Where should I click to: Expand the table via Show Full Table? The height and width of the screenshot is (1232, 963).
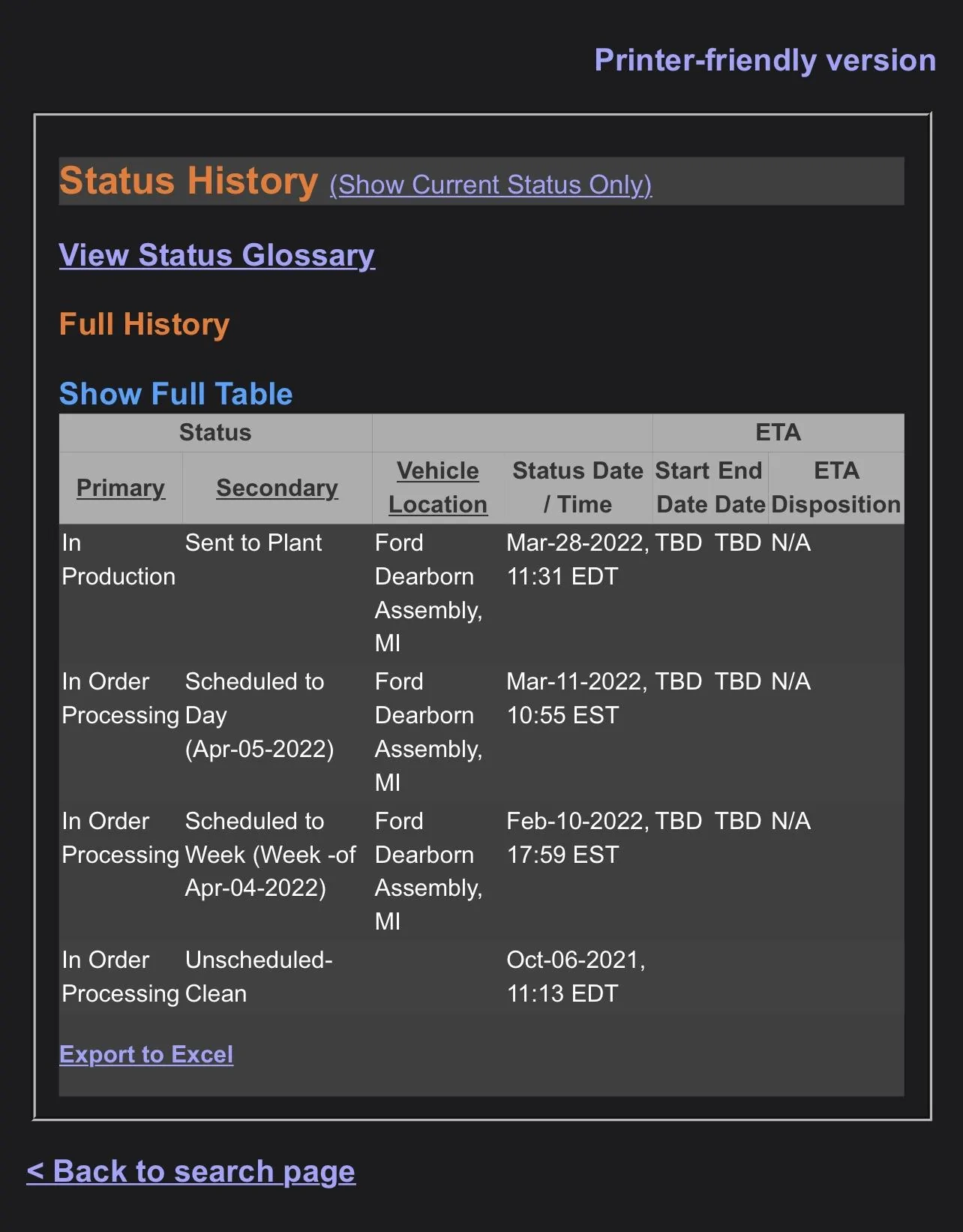pyautogui.click(x=175, y=394)
